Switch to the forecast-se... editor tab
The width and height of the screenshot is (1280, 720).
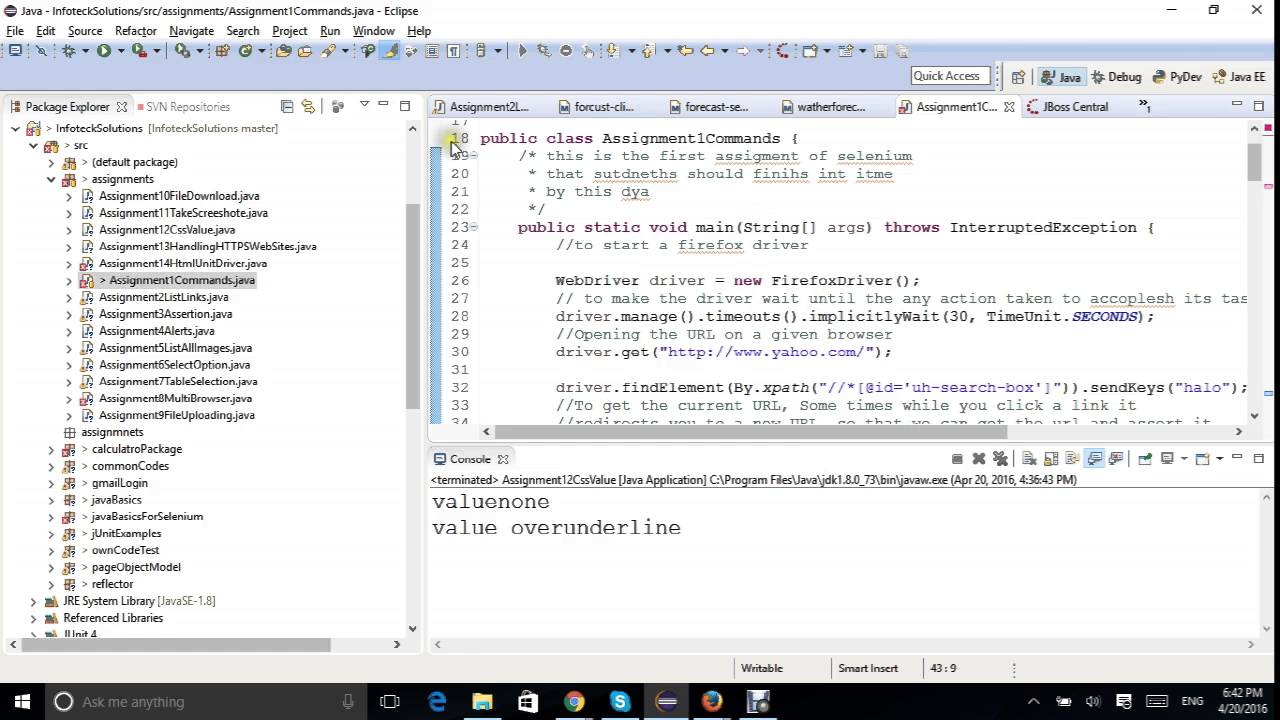pos(706,107)
